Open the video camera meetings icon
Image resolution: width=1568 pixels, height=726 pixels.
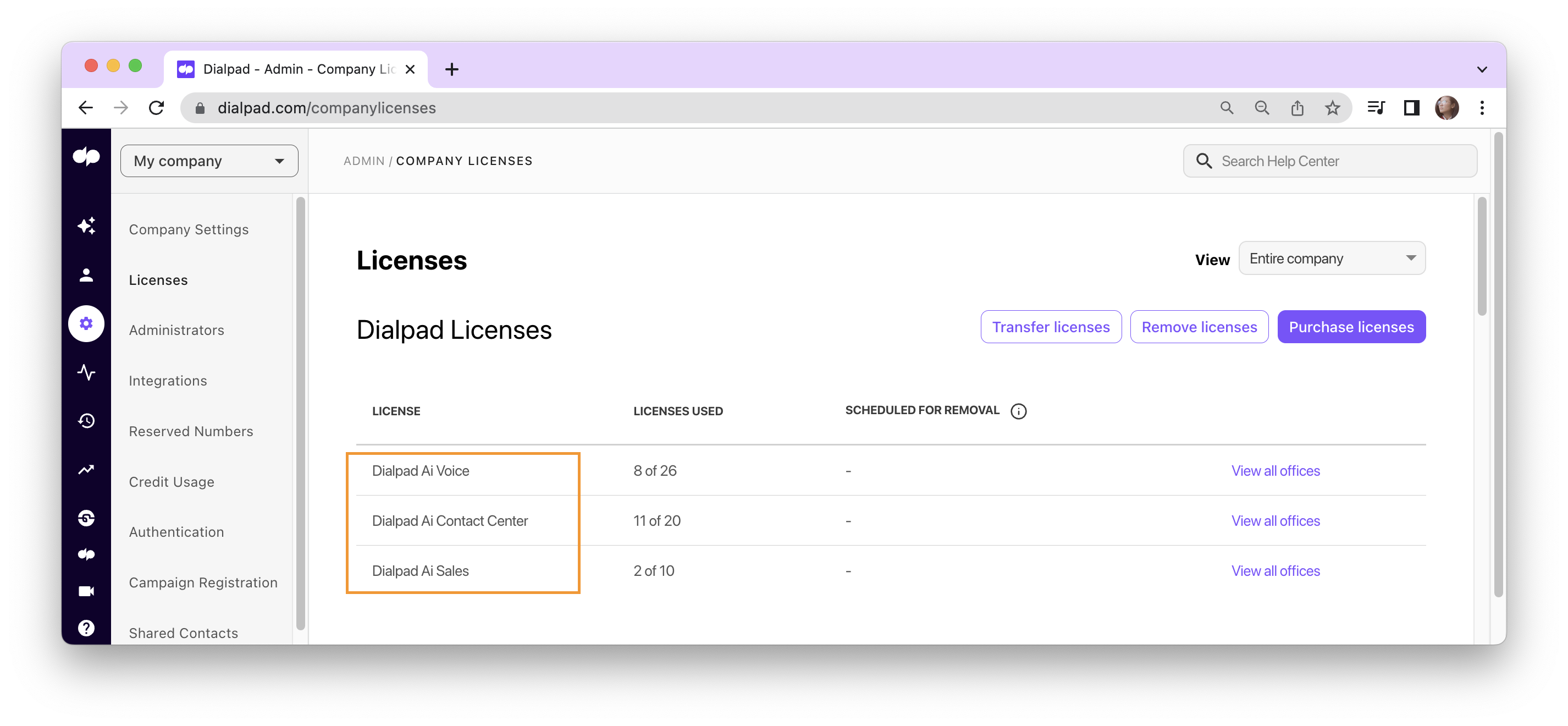(86, 591)
